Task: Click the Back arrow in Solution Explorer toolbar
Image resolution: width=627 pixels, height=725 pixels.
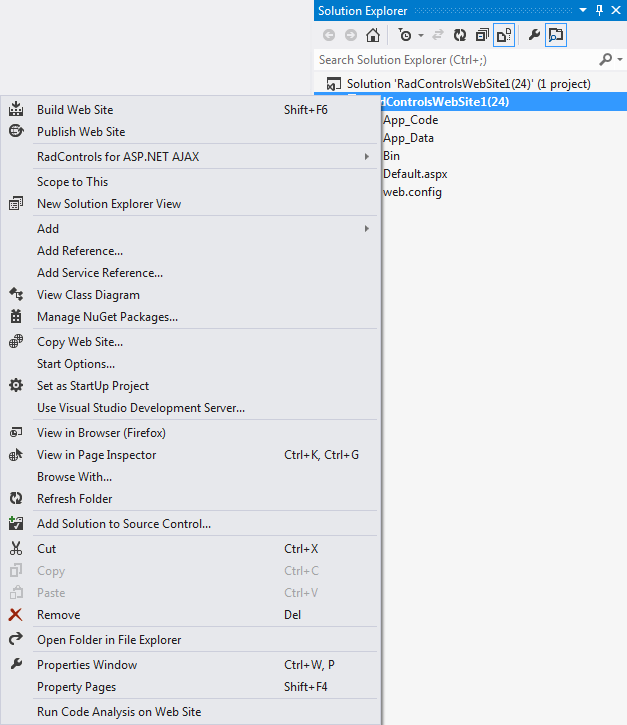Action: click(329, 35)
